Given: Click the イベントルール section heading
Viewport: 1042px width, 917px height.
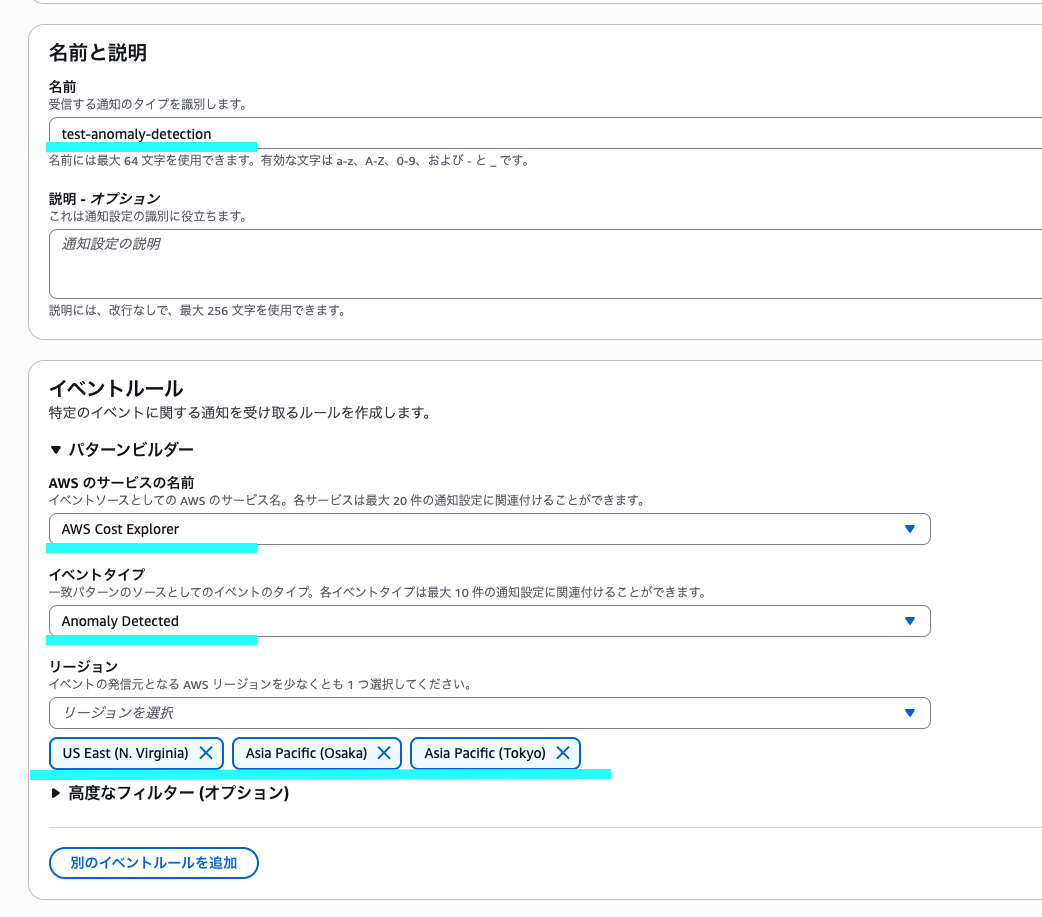Looking at the screenshot, I should 116,388.
